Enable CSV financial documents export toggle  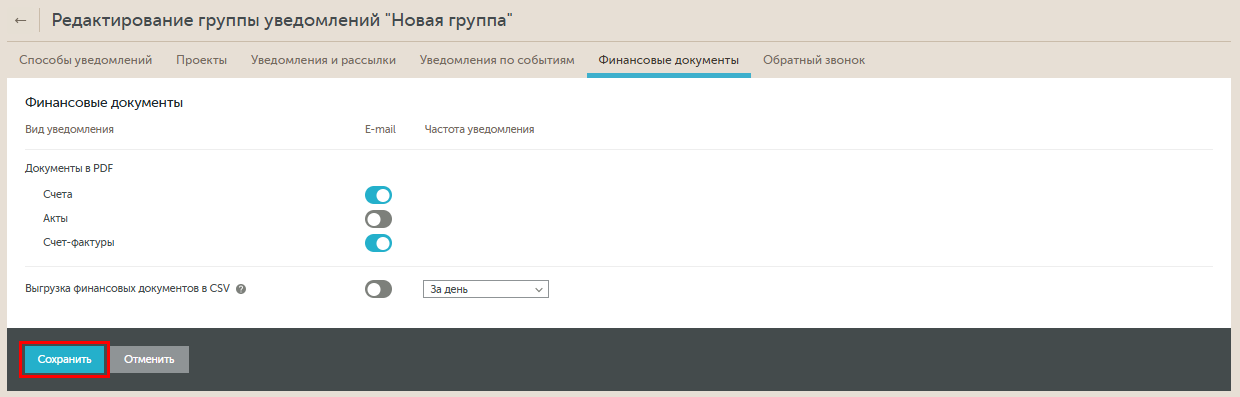click(378, 289)
